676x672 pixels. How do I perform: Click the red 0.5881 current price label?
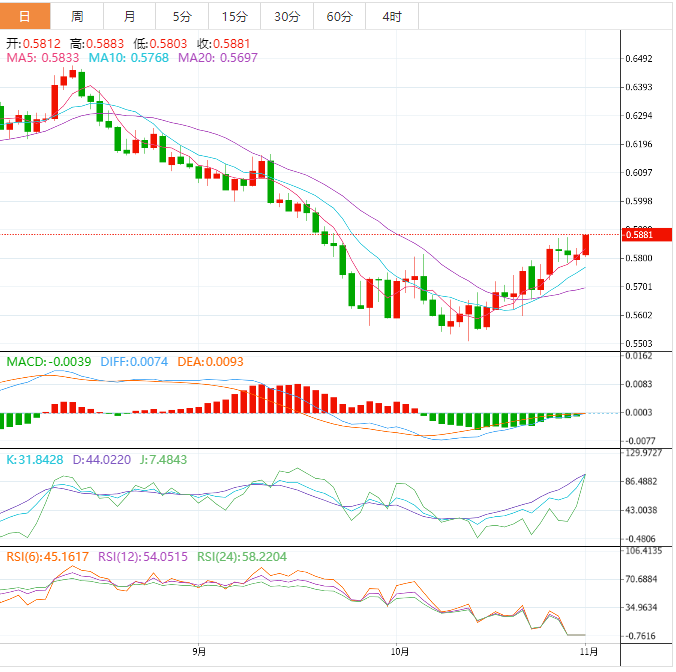[x=647, y=234]
